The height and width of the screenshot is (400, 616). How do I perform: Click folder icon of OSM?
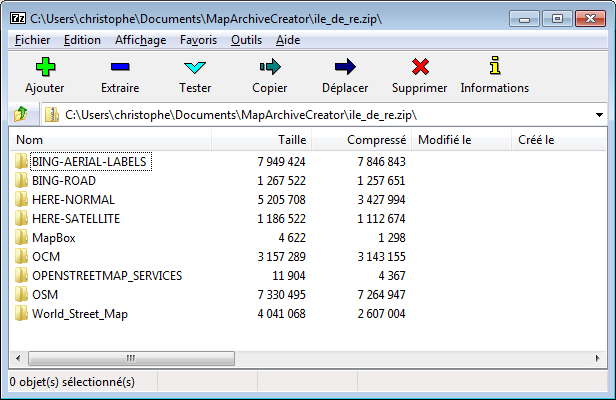(21, 295)
